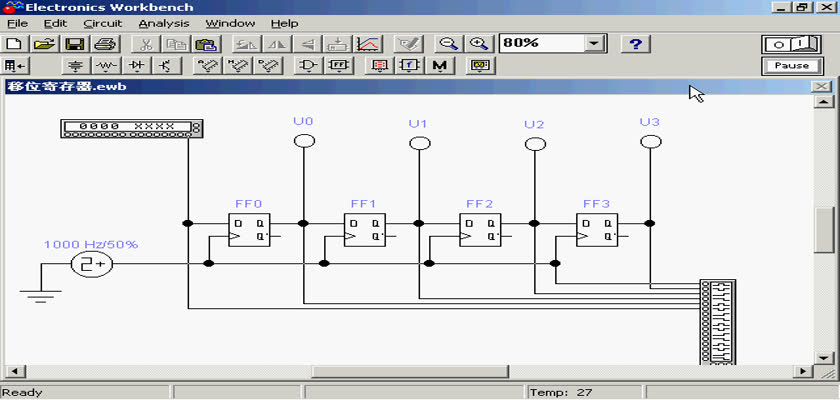Select the FF0 flip-flop component
This screenshot has height=400, width=840.
[248, 229]
